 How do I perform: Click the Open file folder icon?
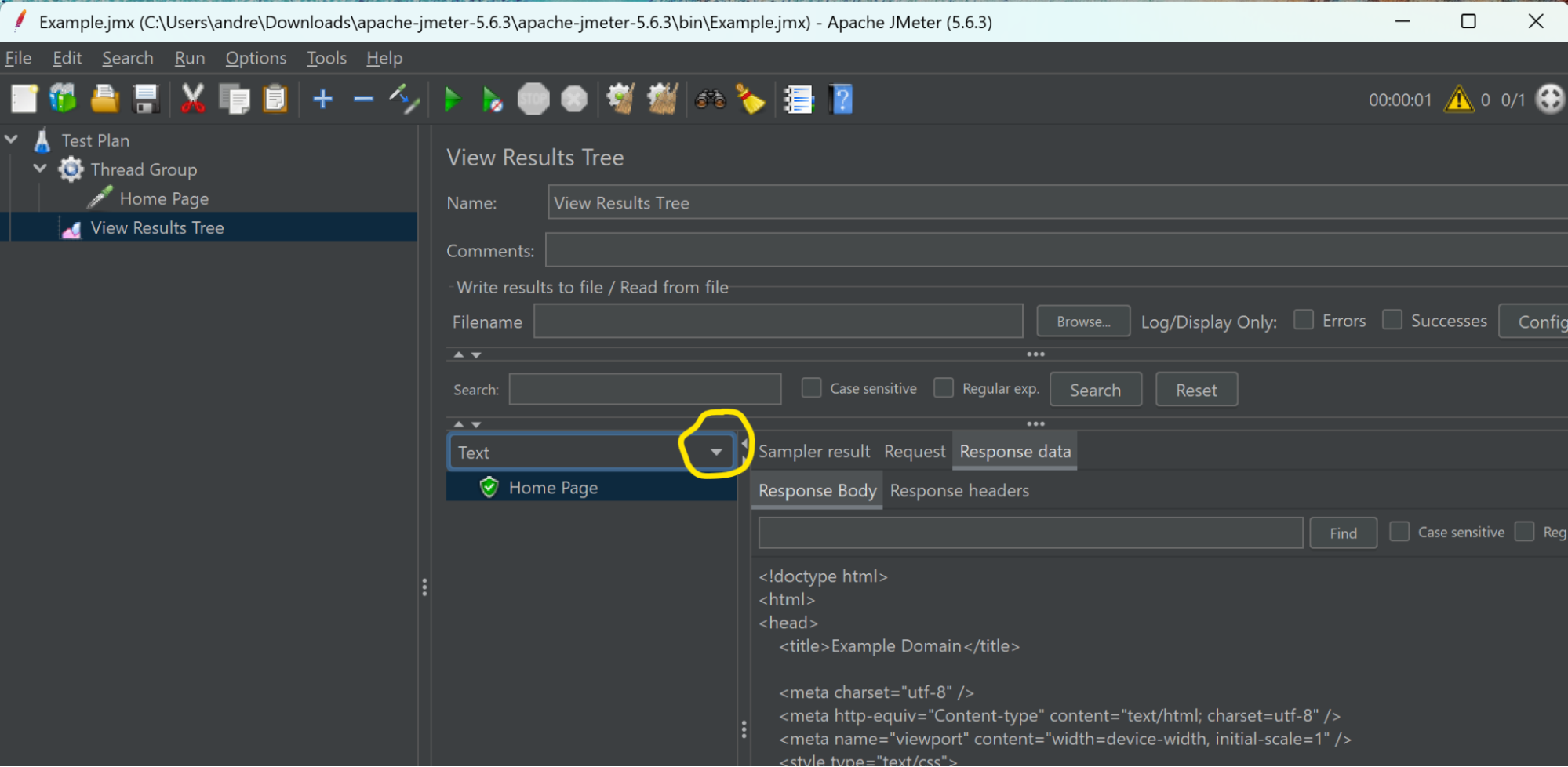(104, 100)
